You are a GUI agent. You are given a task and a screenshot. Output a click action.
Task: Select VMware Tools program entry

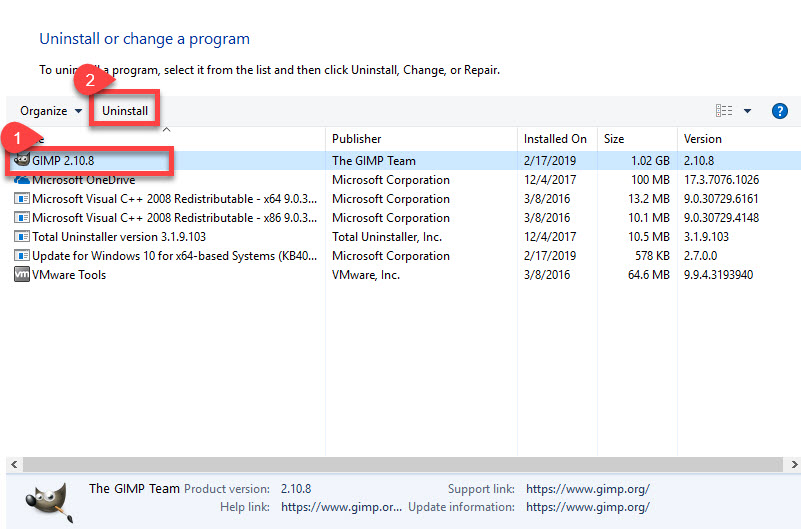(x=69, y=275)
